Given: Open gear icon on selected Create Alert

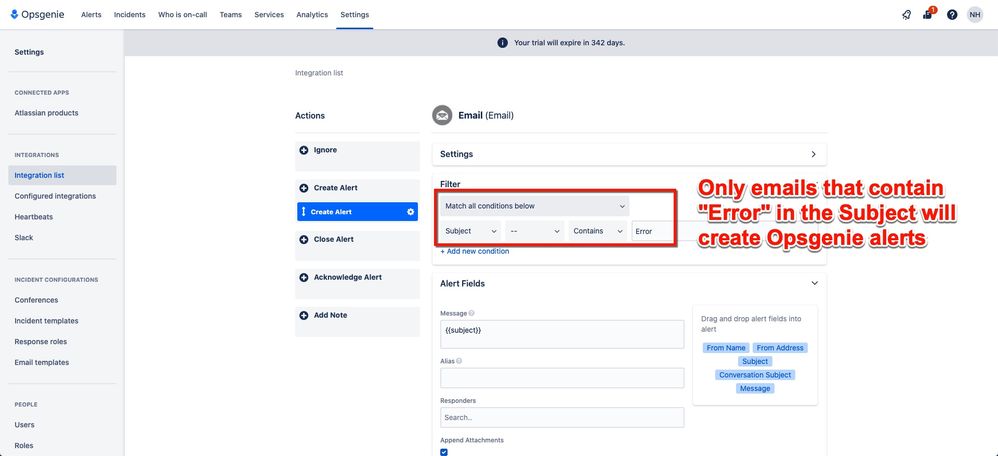Looking at the screenshot, I should tap(411, 212).
